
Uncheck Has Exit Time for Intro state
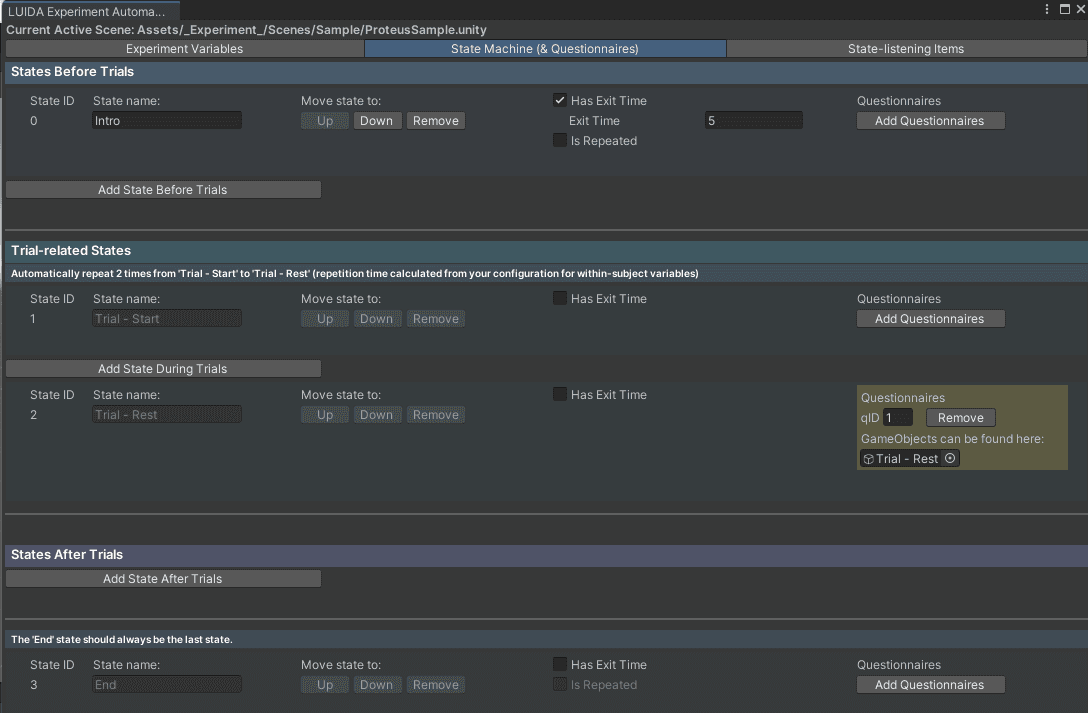tap(559, 100)
